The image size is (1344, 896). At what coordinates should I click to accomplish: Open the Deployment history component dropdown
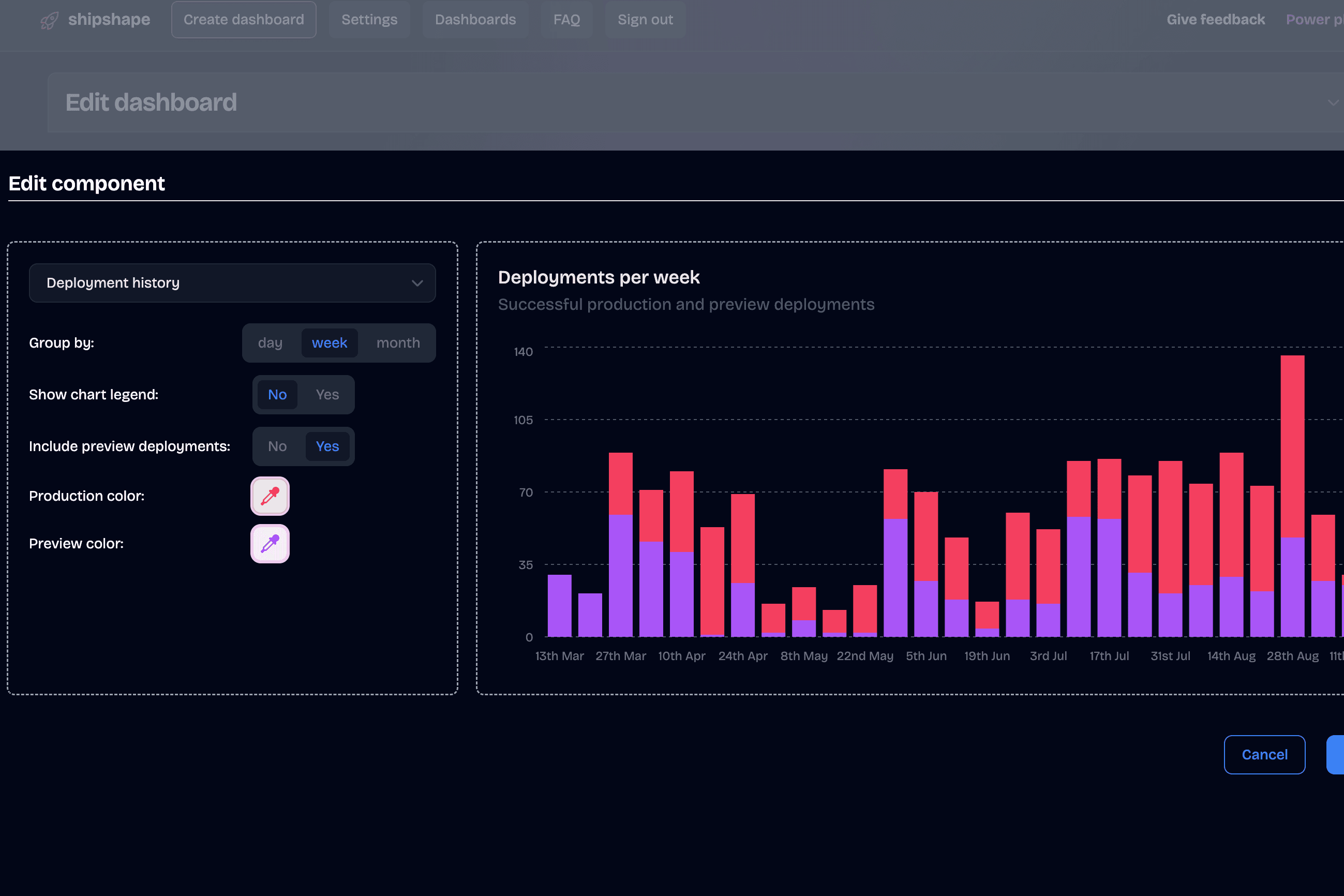point(232,283)
